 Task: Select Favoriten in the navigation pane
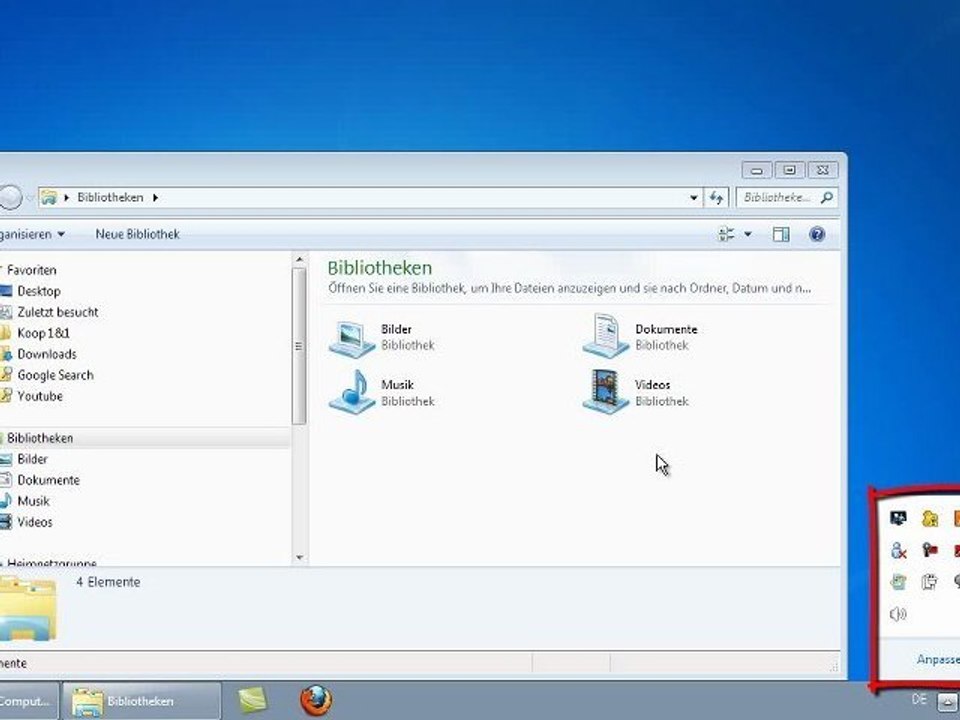pos(31,270)
